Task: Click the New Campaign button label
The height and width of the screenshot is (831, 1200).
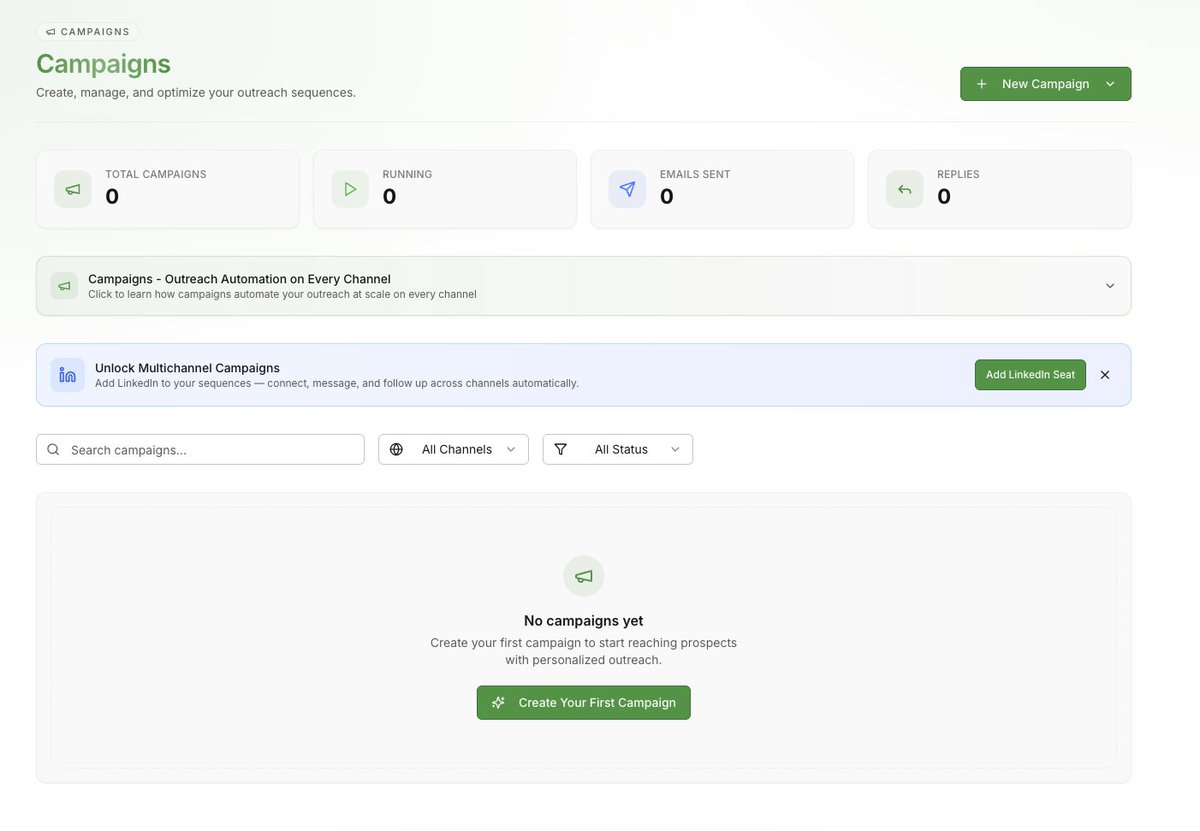Action: pos(1046,84)
